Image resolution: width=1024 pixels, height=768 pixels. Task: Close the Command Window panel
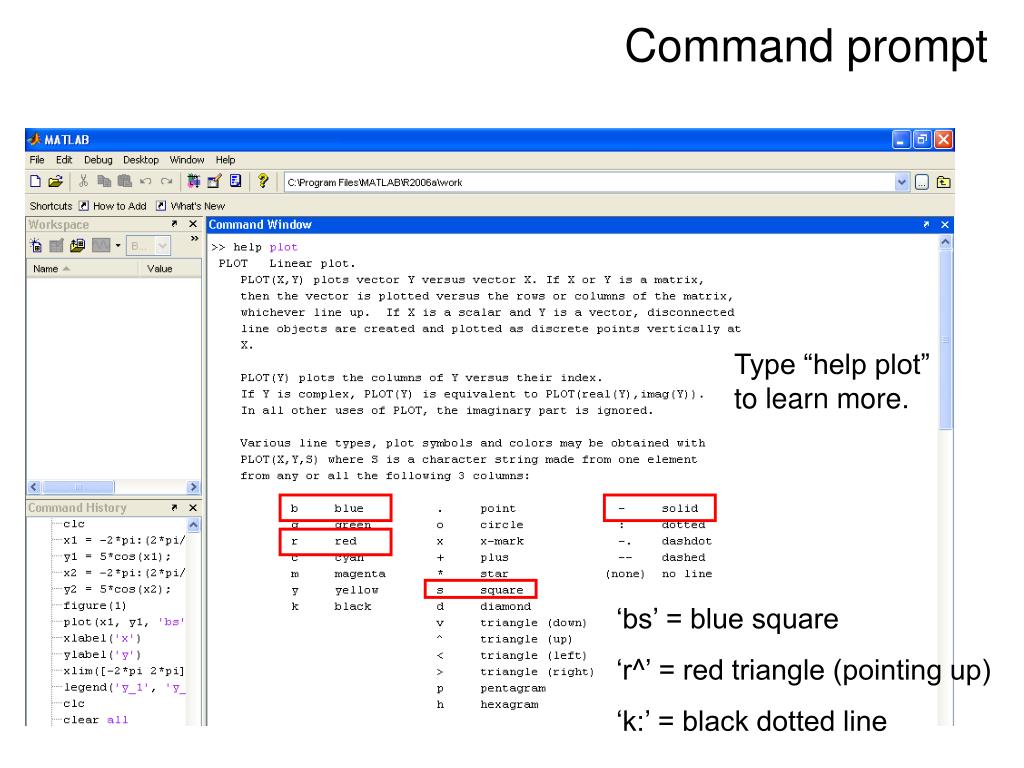(944, 225)
